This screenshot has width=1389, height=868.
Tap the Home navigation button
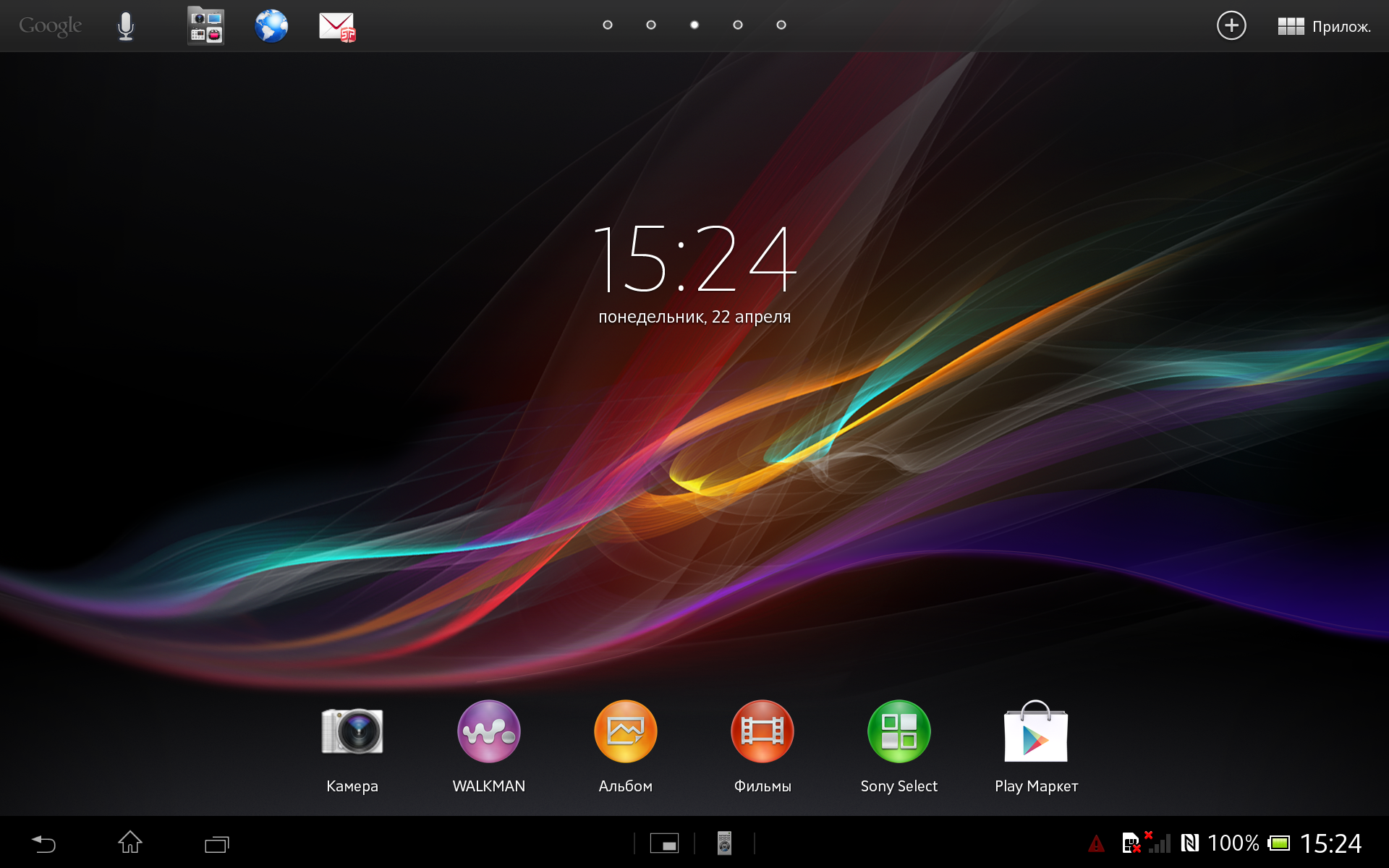point(130,843)
